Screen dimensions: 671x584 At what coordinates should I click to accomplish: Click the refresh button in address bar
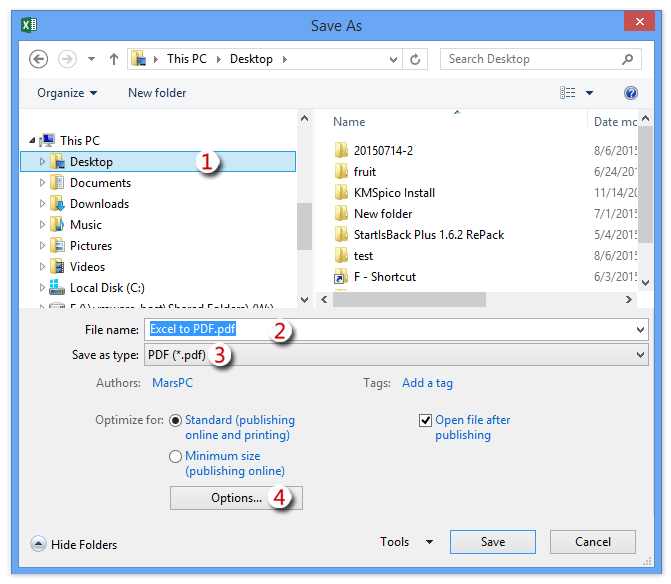416,59
